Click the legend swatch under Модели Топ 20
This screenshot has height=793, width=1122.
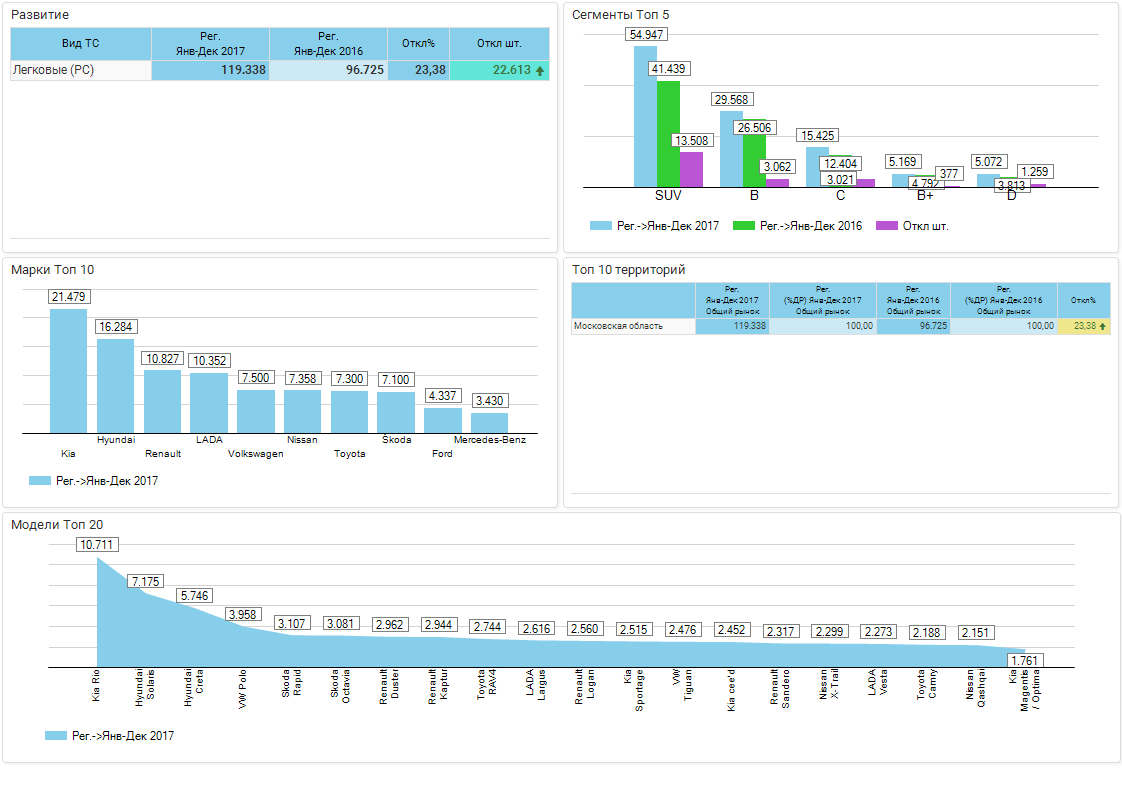coord(56,736)
